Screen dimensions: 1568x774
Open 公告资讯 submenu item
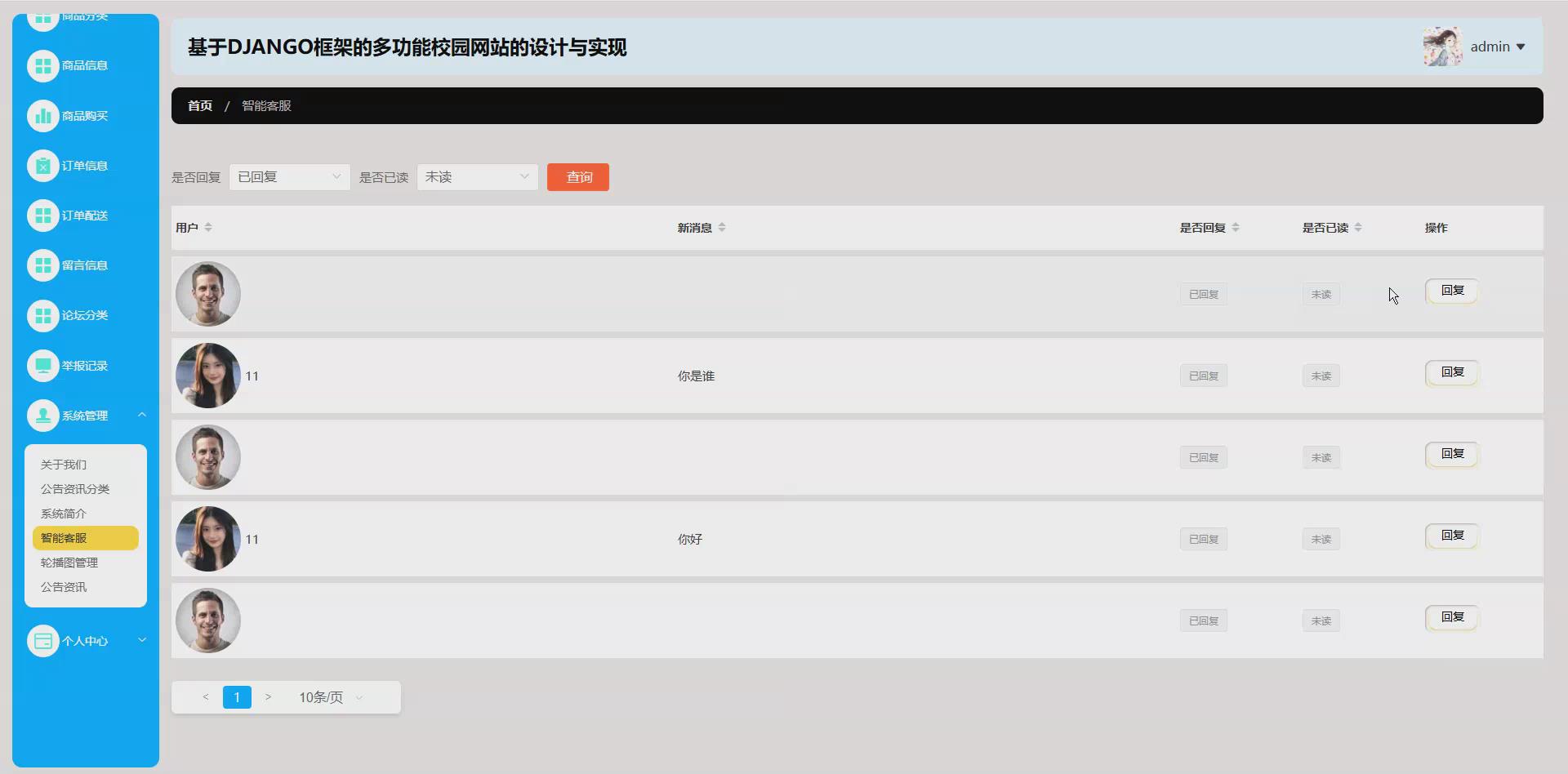86,587
